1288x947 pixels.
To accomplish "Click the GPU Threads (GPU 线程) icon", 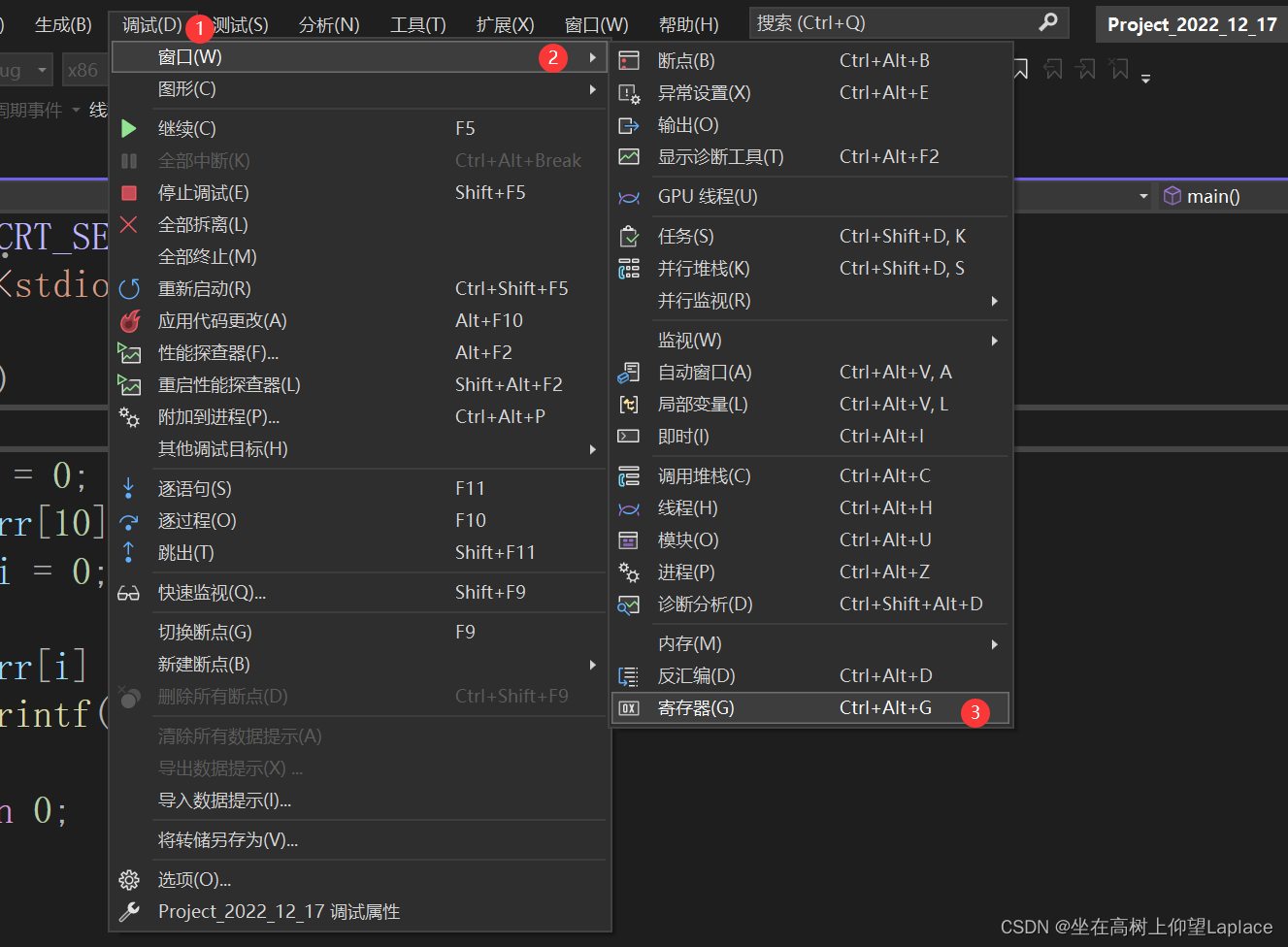I will [x=629, y=197].
